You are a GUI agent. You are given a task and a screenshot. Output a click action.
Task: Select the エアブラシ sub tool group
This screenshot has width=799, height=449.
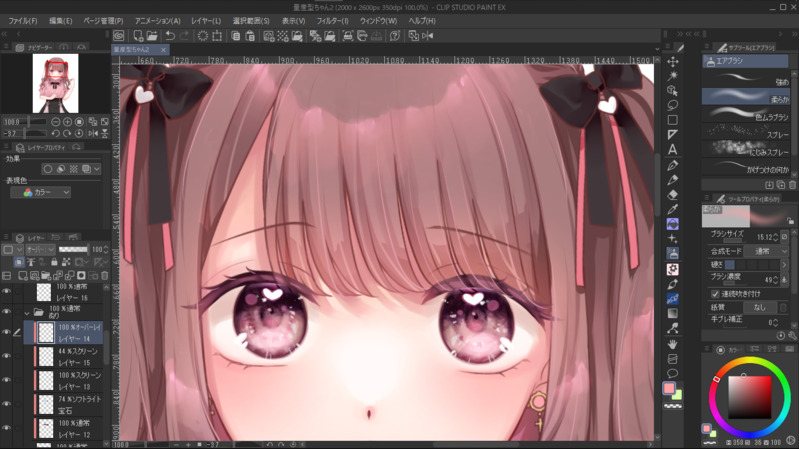[745, 61]
